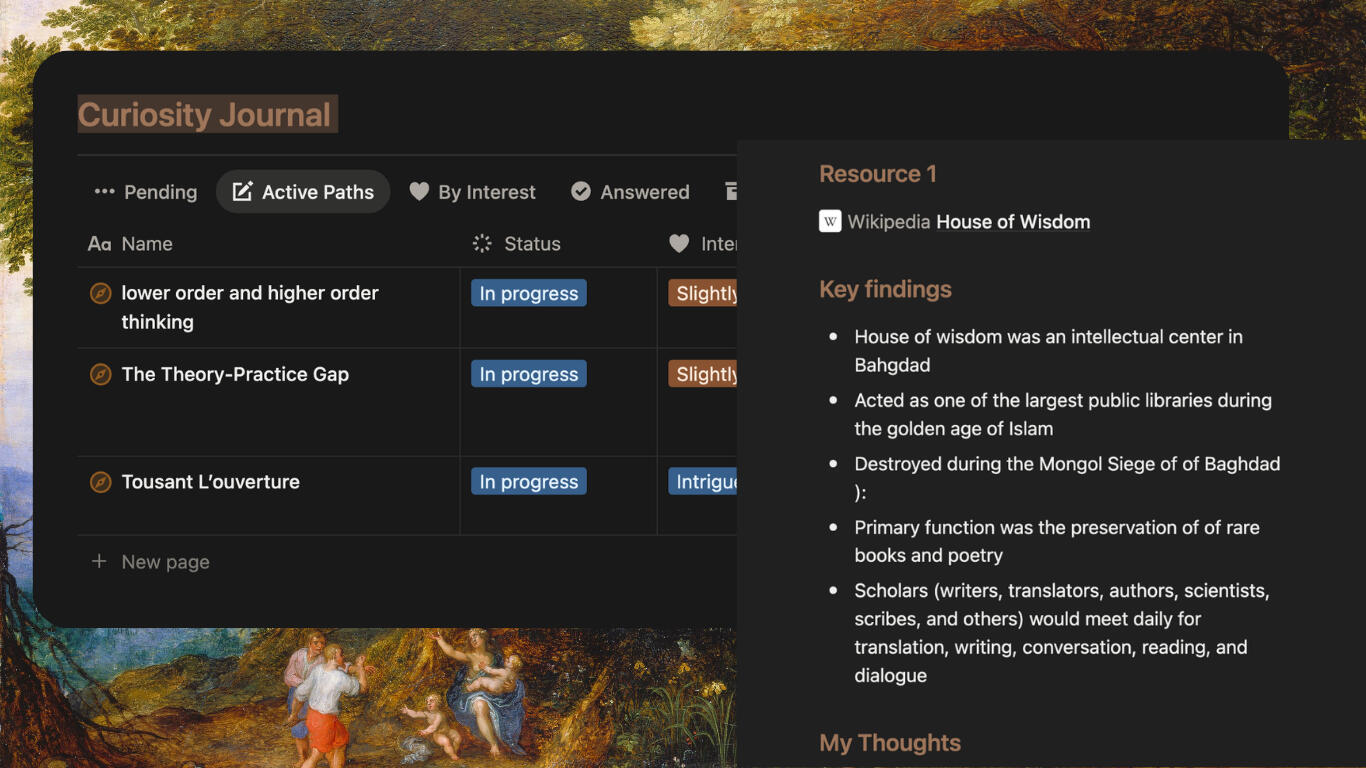Add a new page to the table
1366x768 pixels.
click(150, 562)
